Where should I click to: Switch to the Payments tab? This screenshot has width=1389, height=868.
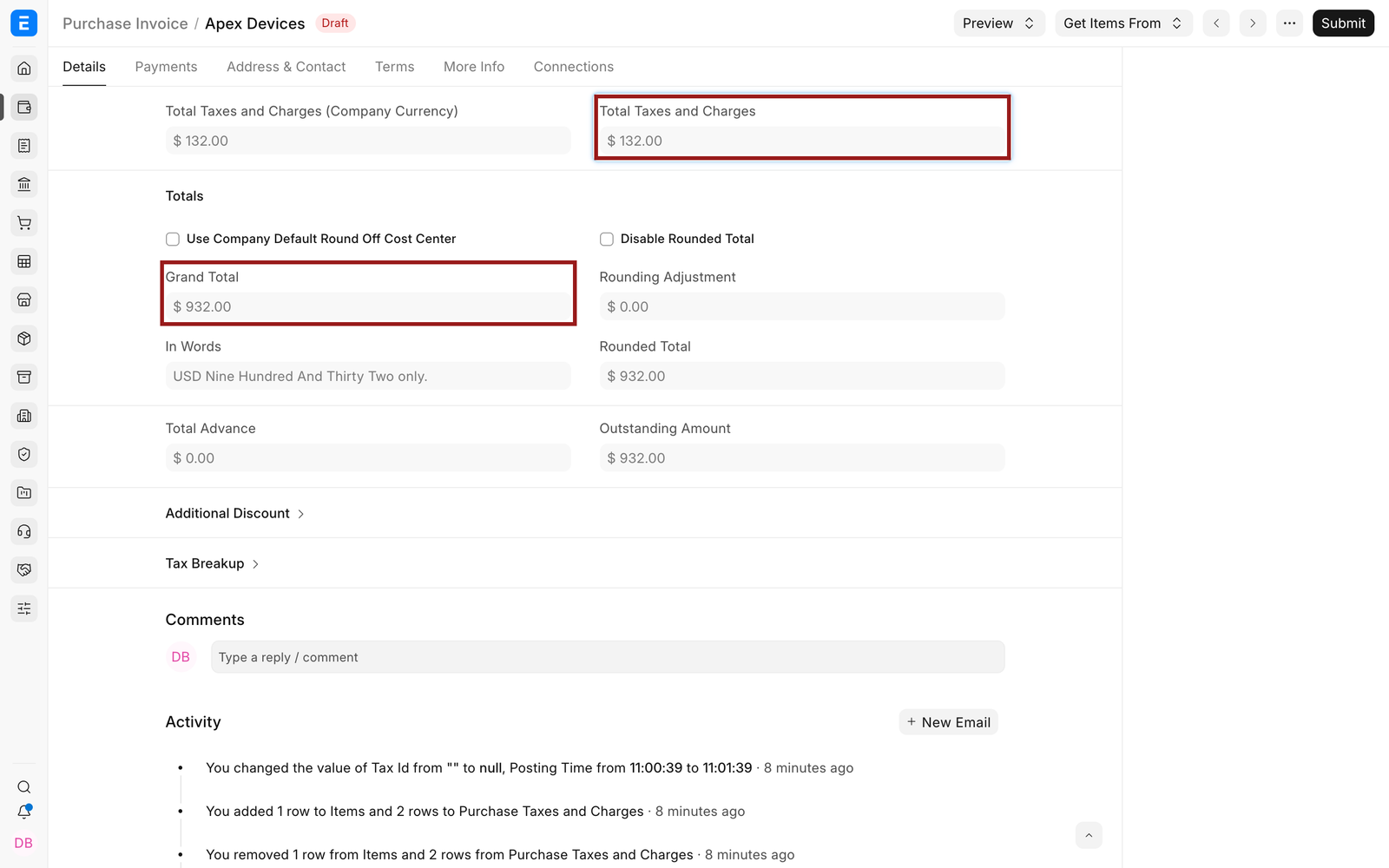[166, 67]
